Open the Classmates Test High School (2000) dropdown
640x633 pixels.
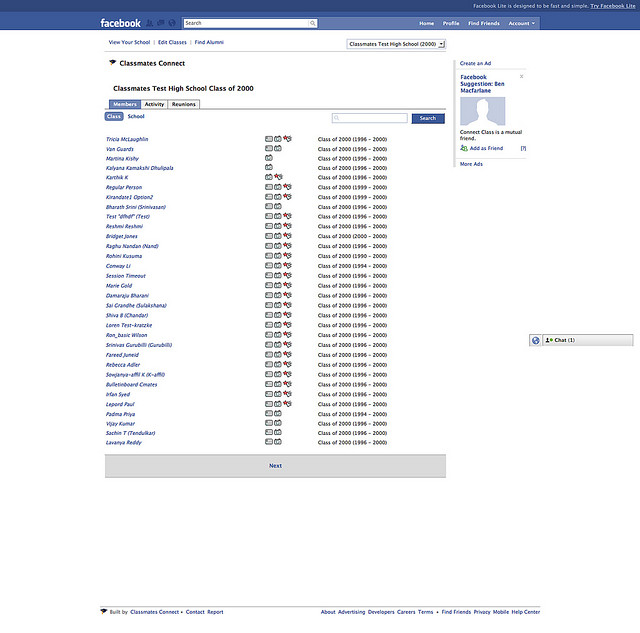coord(396,44)
